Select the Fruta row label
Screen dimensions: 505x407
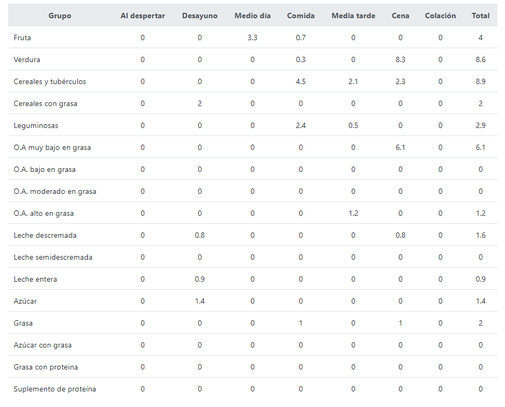pos(22,38)
